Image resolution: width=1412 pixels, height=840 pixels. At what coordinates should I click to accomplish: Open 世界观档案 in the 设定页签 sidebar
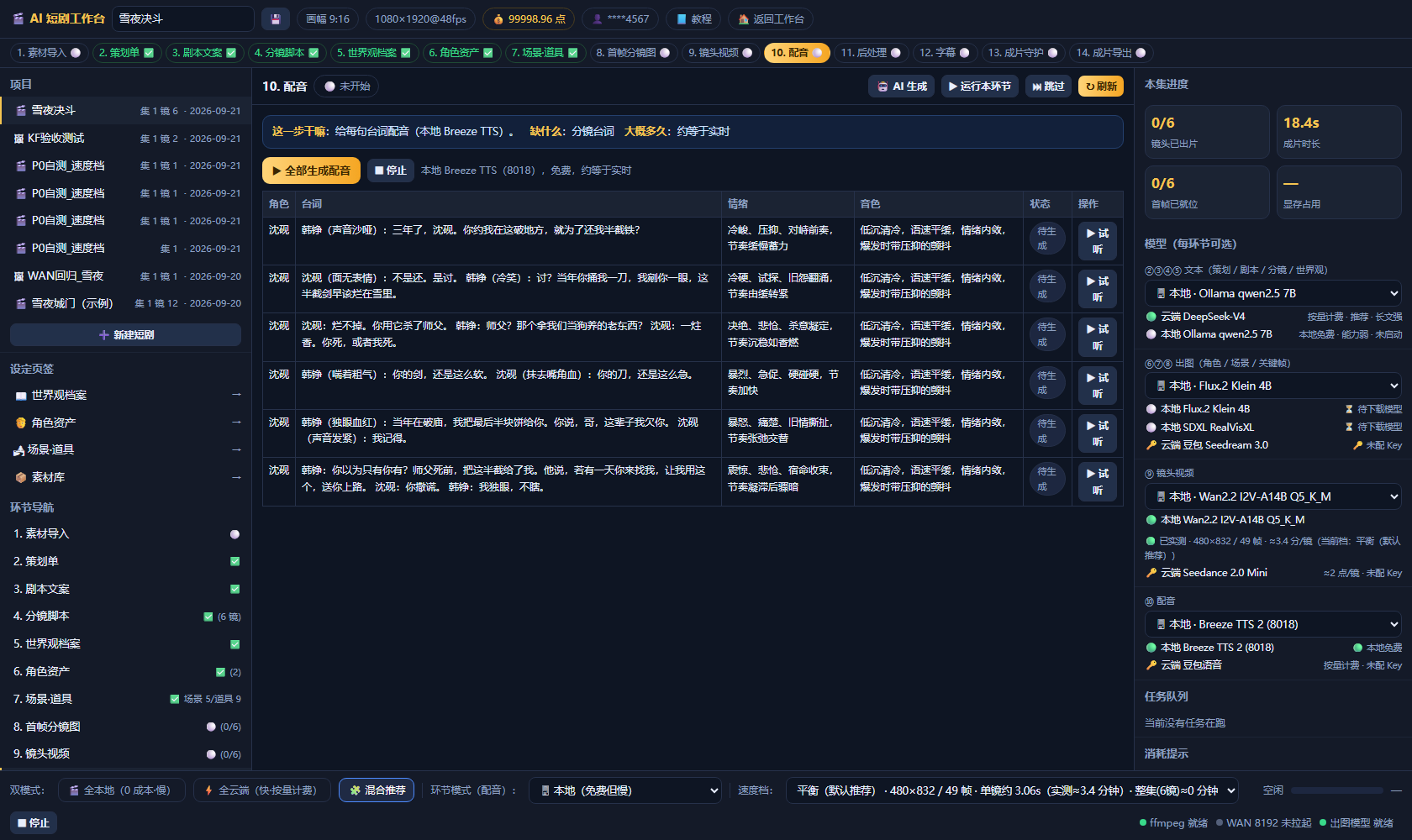[x=126, y=395]
